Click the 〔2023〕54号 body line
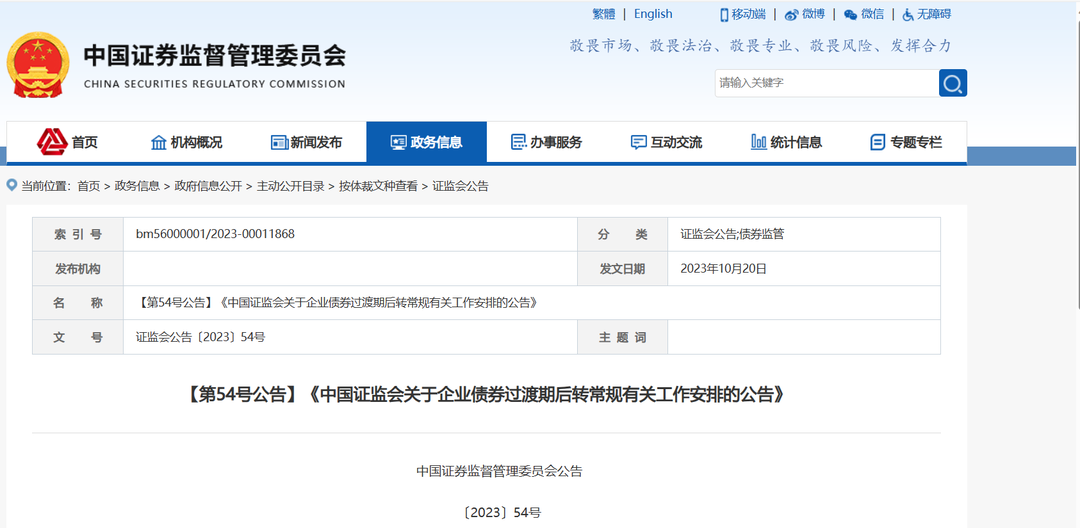 coord(502,513)
